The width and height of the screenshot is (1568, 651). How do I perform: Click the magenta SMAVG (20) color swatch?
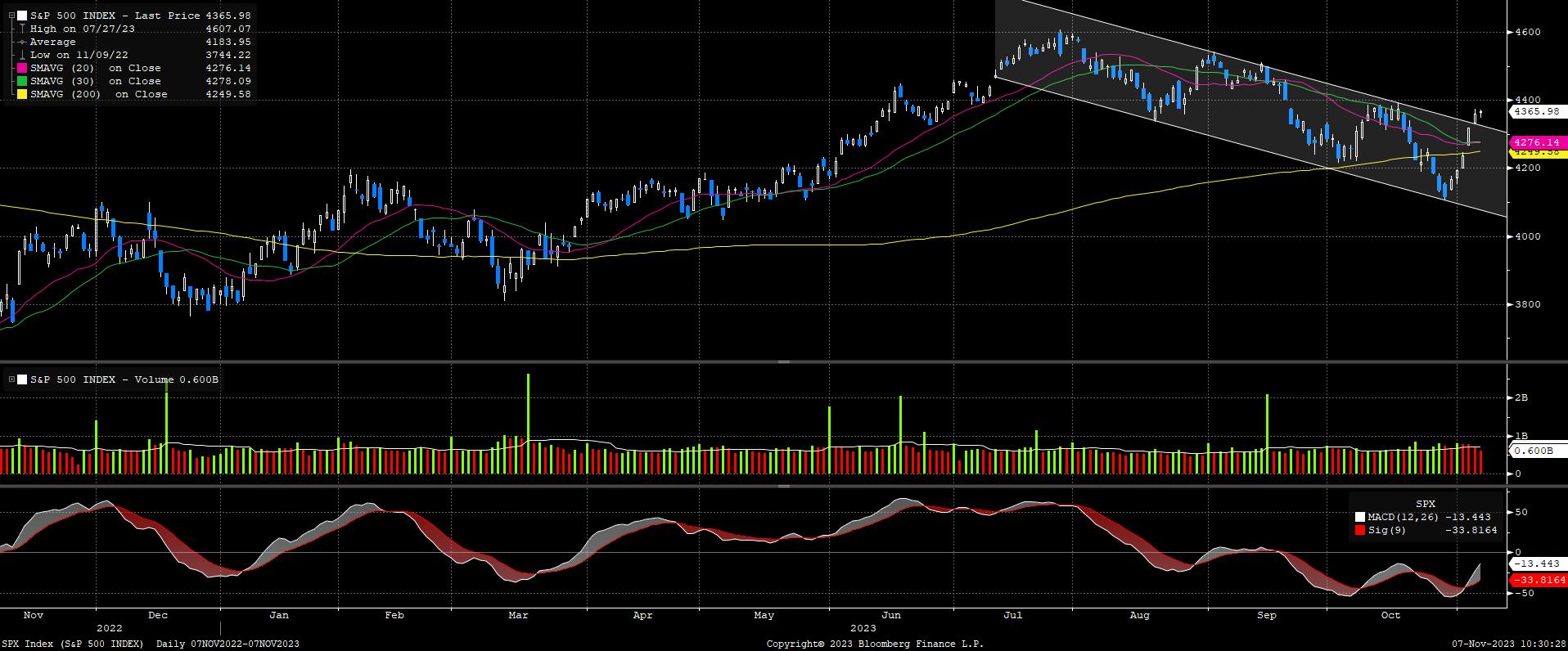point(21,68)
